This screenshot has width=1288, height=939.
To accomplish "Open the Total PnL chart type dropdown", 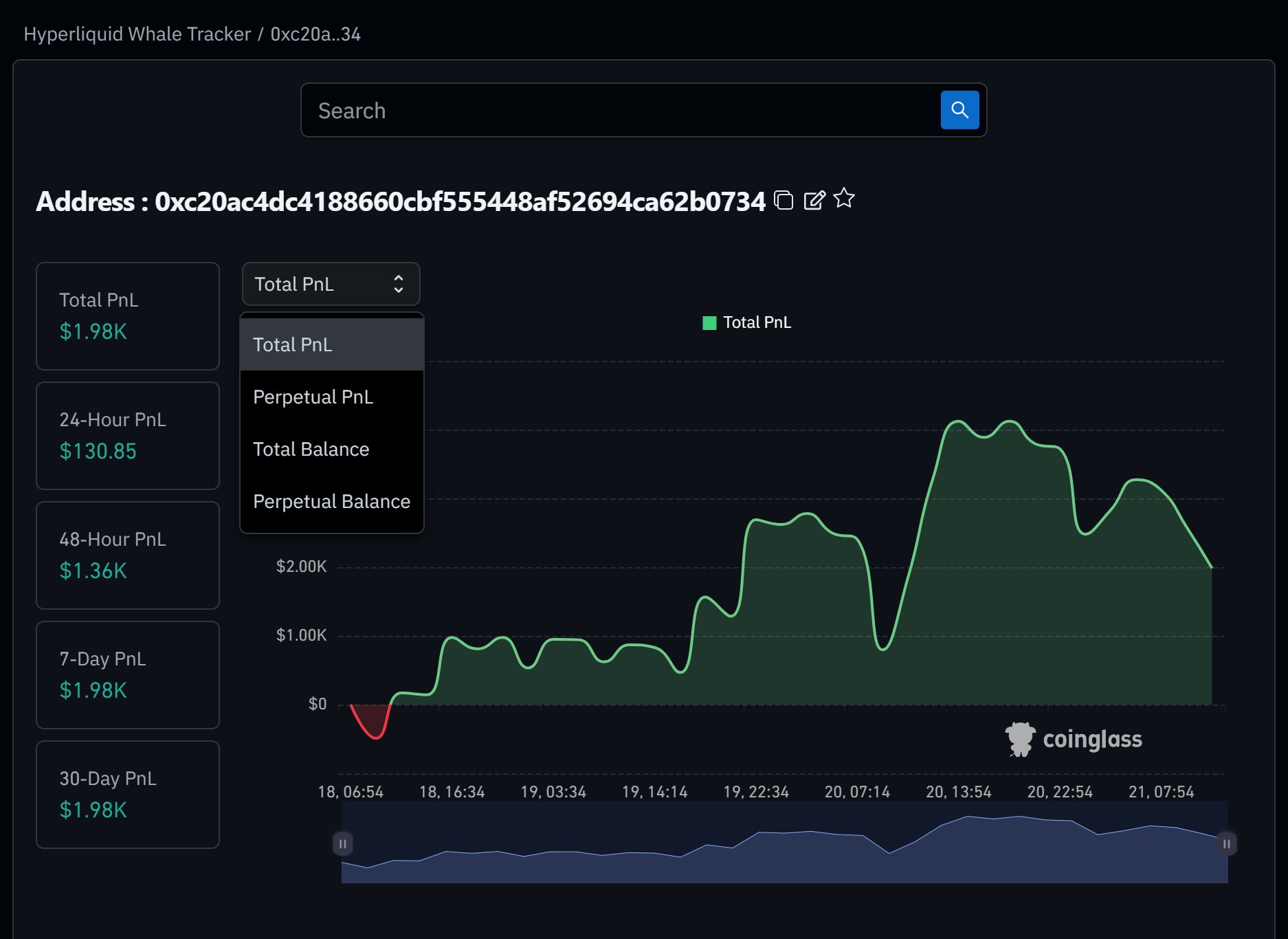I will click(x=330, y=284).
